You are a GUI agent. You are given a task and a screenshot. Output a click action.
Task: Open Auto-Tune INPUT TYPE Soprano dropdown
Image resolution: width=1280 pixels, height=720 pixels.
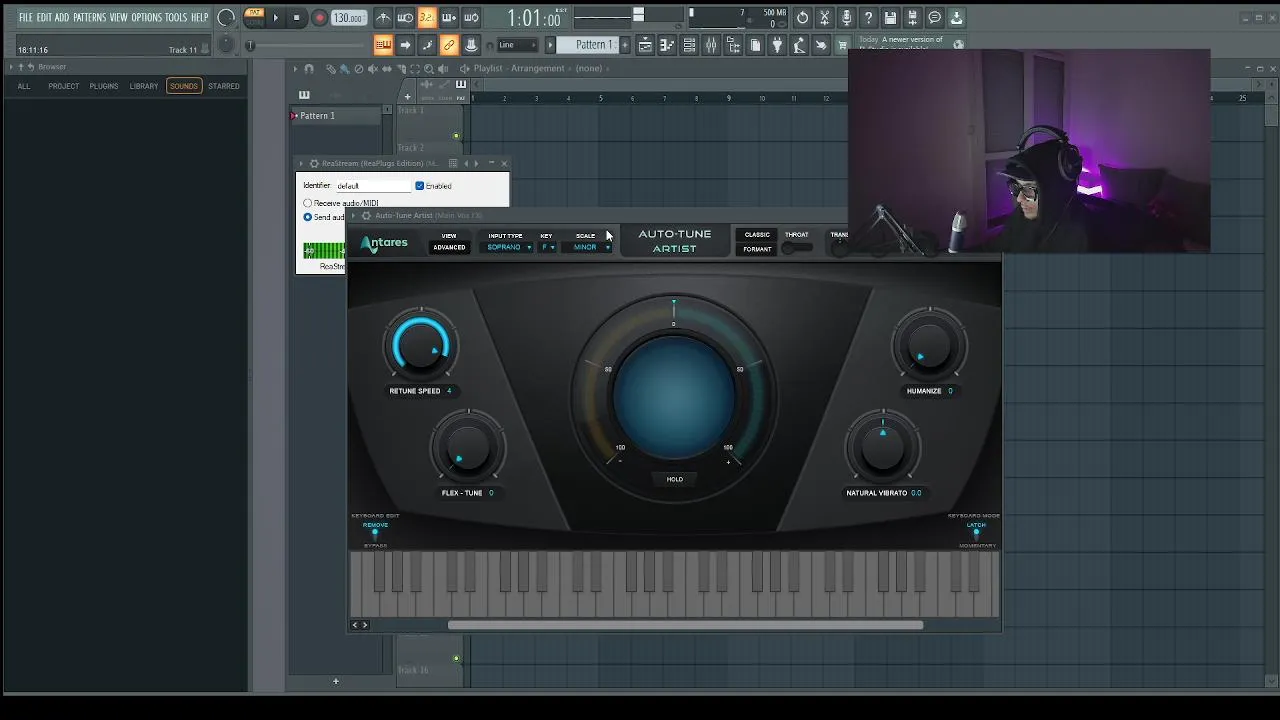pos(509,247)
